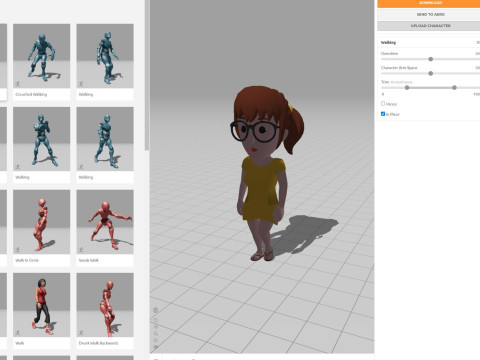
Task: Click the Walk In Circle caption text
Action: pos(27,260)
